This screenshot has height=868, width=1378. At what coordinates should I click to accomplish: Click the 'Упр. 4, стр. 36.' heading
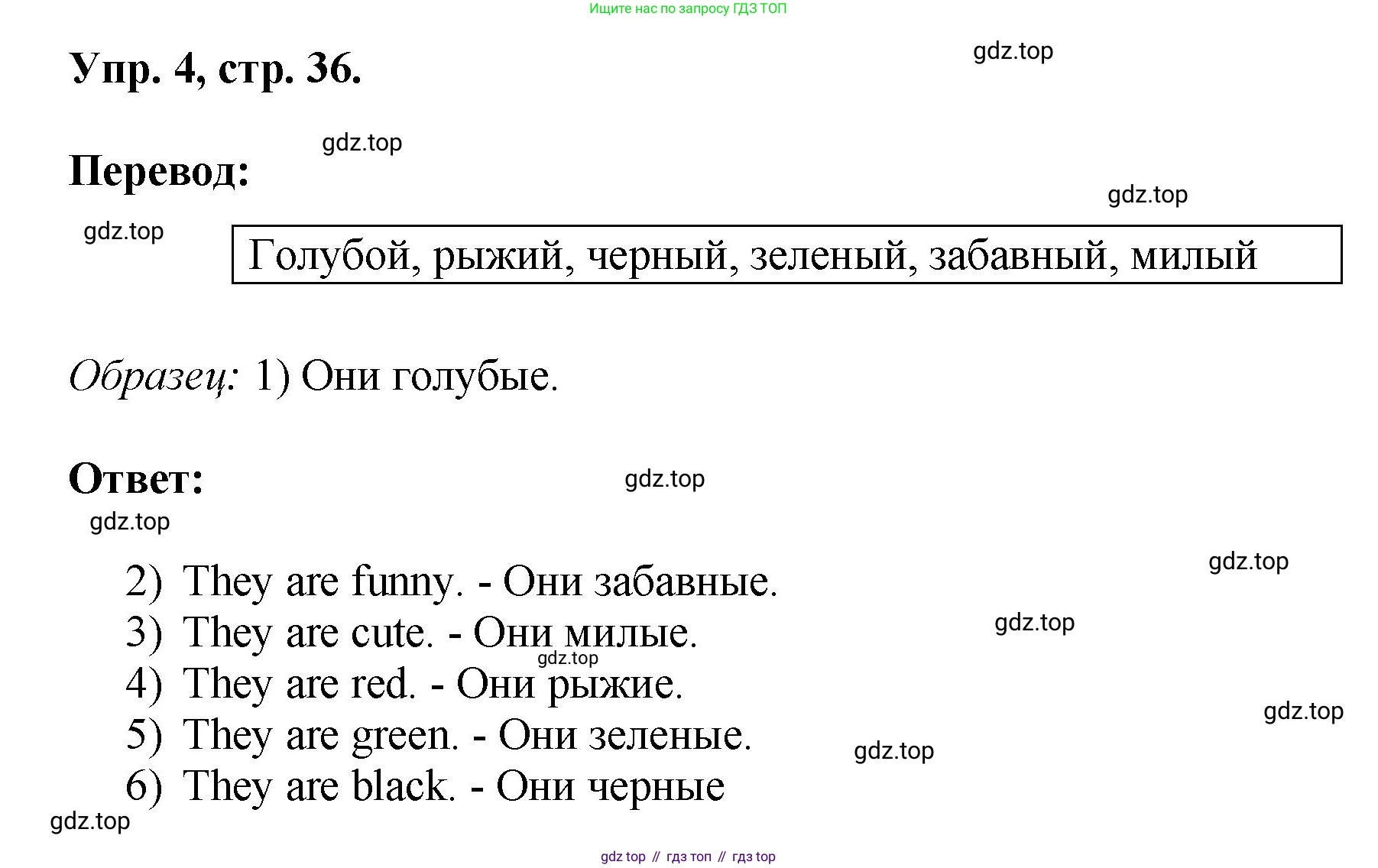click(215, 69)
